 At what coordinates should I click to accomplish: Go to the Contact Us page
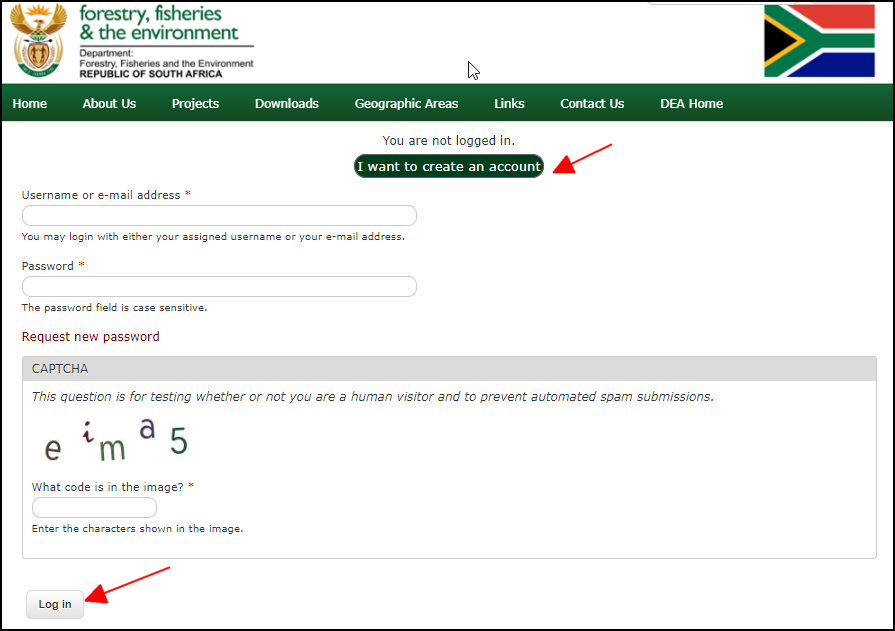point(592,104)
